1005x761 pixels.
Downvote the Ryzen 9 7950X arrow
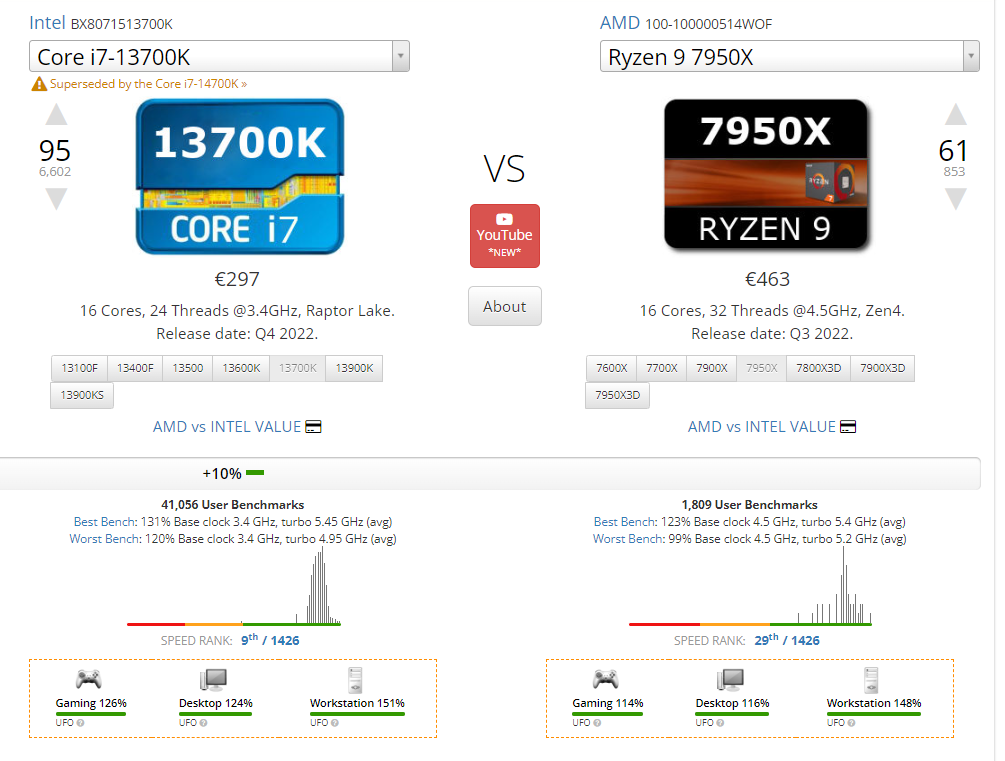coord(955,199)
